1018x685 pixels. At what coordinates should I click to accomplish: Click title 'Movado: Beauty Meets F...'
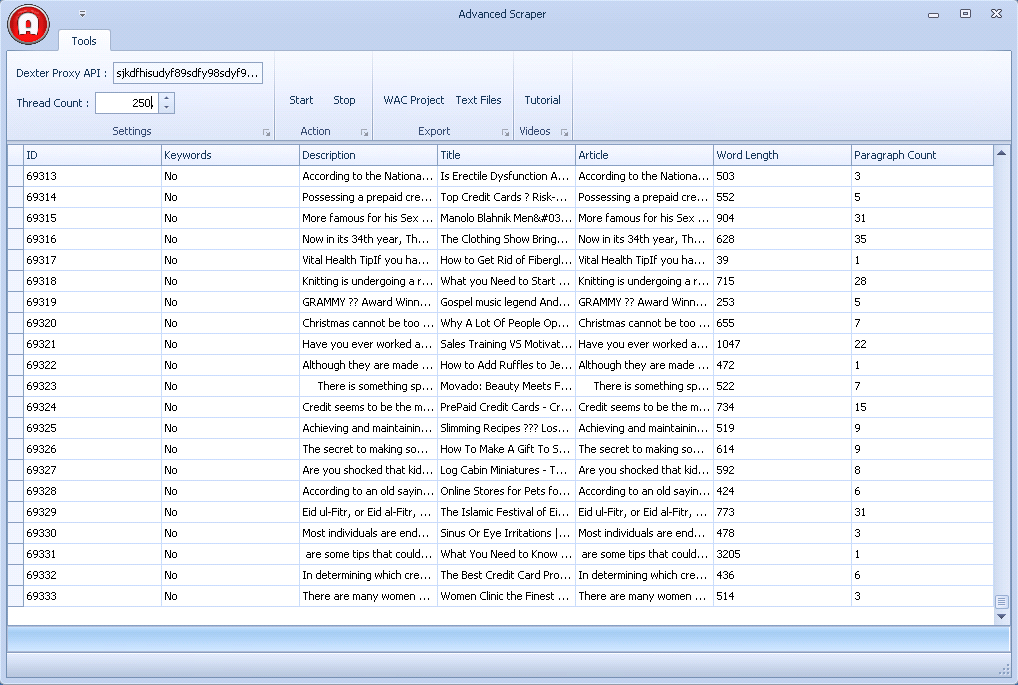(x=506, y=386)
